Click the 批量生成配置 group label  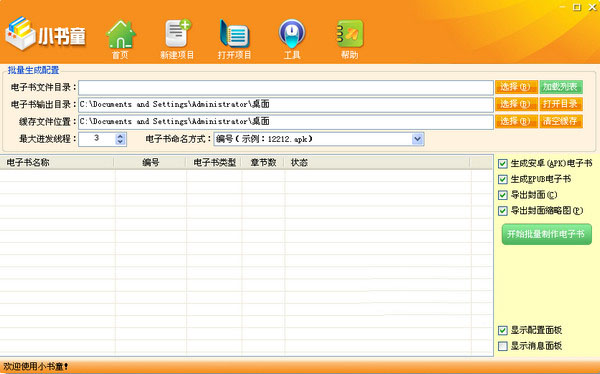pos(33,70)
